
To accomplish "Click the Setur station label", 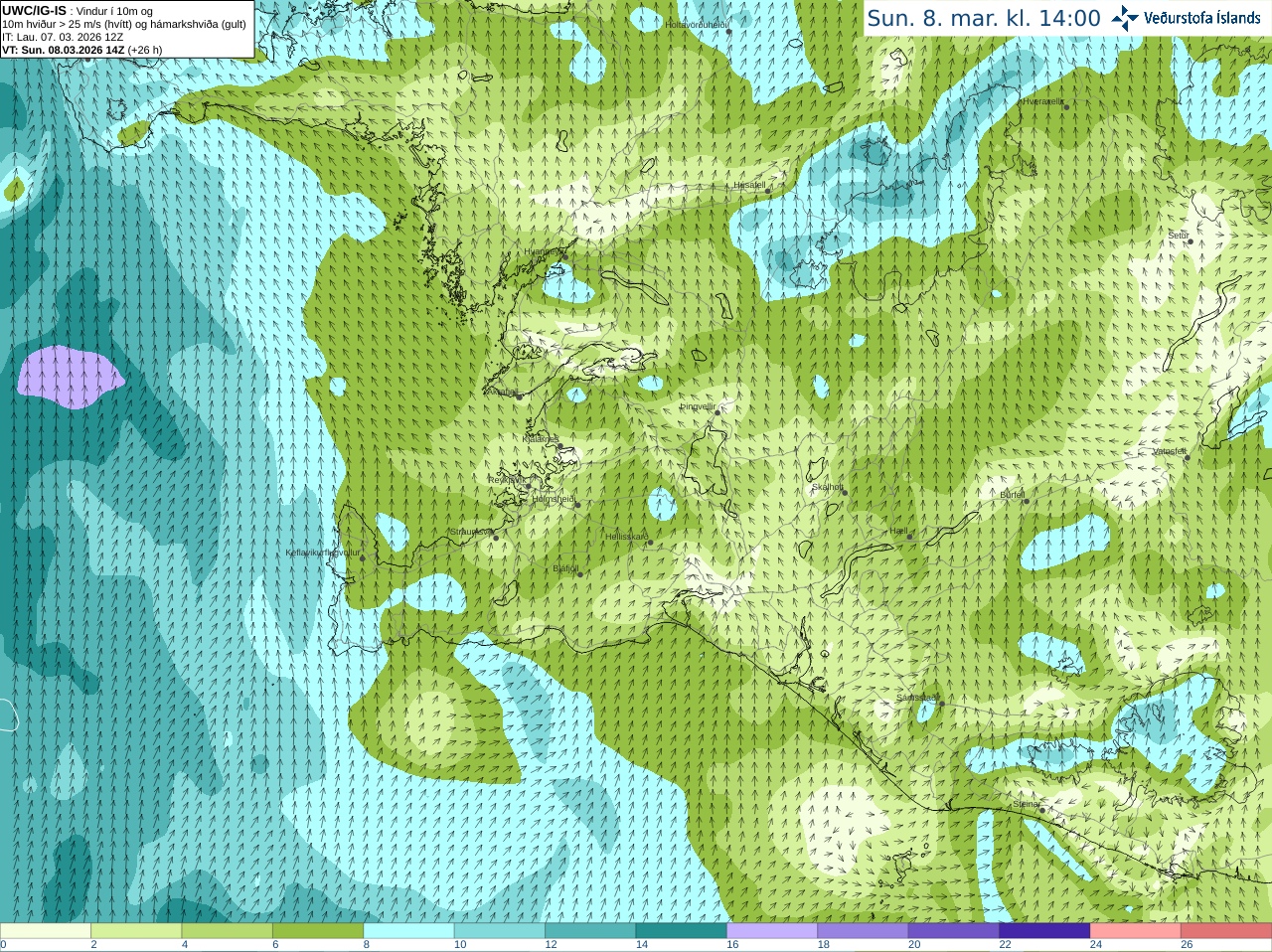I will pyautogui.click(x=1178, y=236).
